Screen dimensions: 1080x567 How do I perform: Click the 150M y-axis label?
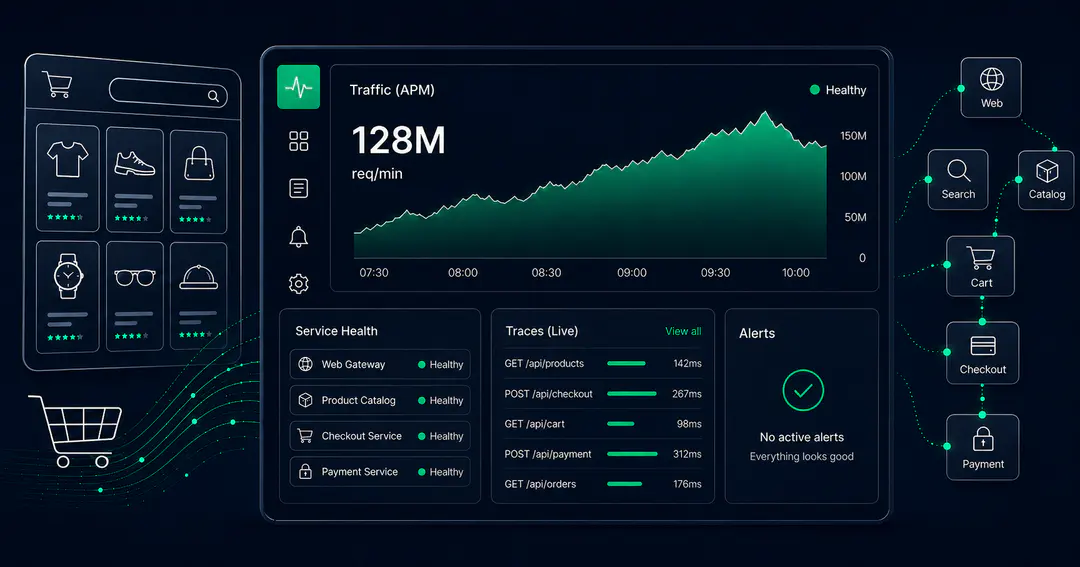point(853,136)
